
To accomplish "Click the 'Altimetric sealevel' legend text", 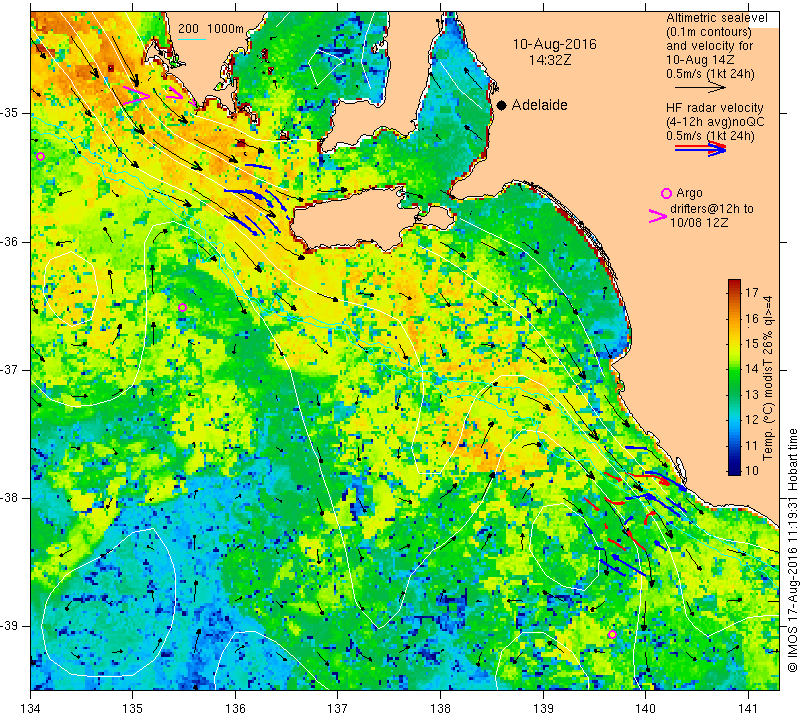I will (716, 18).
